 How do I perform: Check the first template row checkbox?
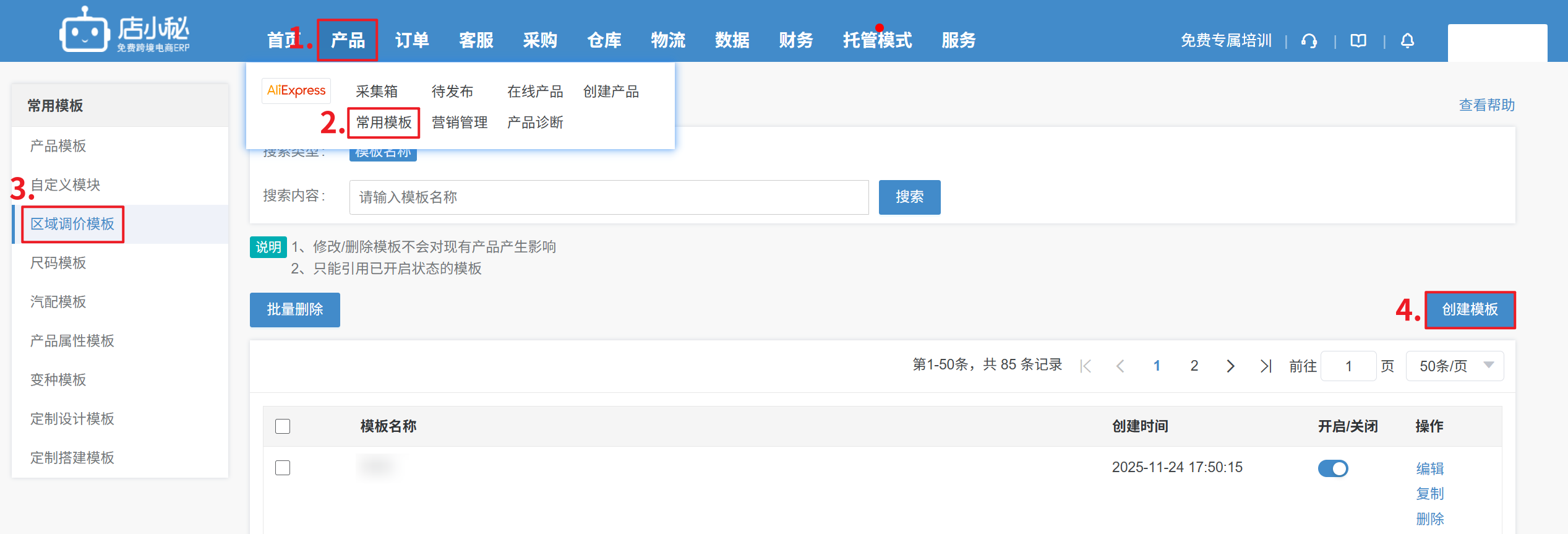tap(283, 468)
